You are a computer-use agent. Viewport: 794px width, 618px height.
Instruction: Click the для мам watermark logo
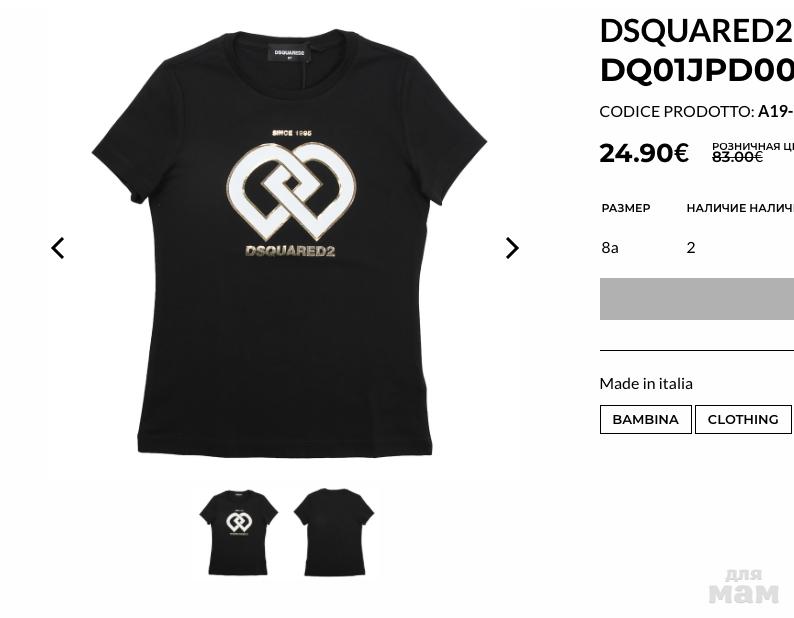(743, 587)
